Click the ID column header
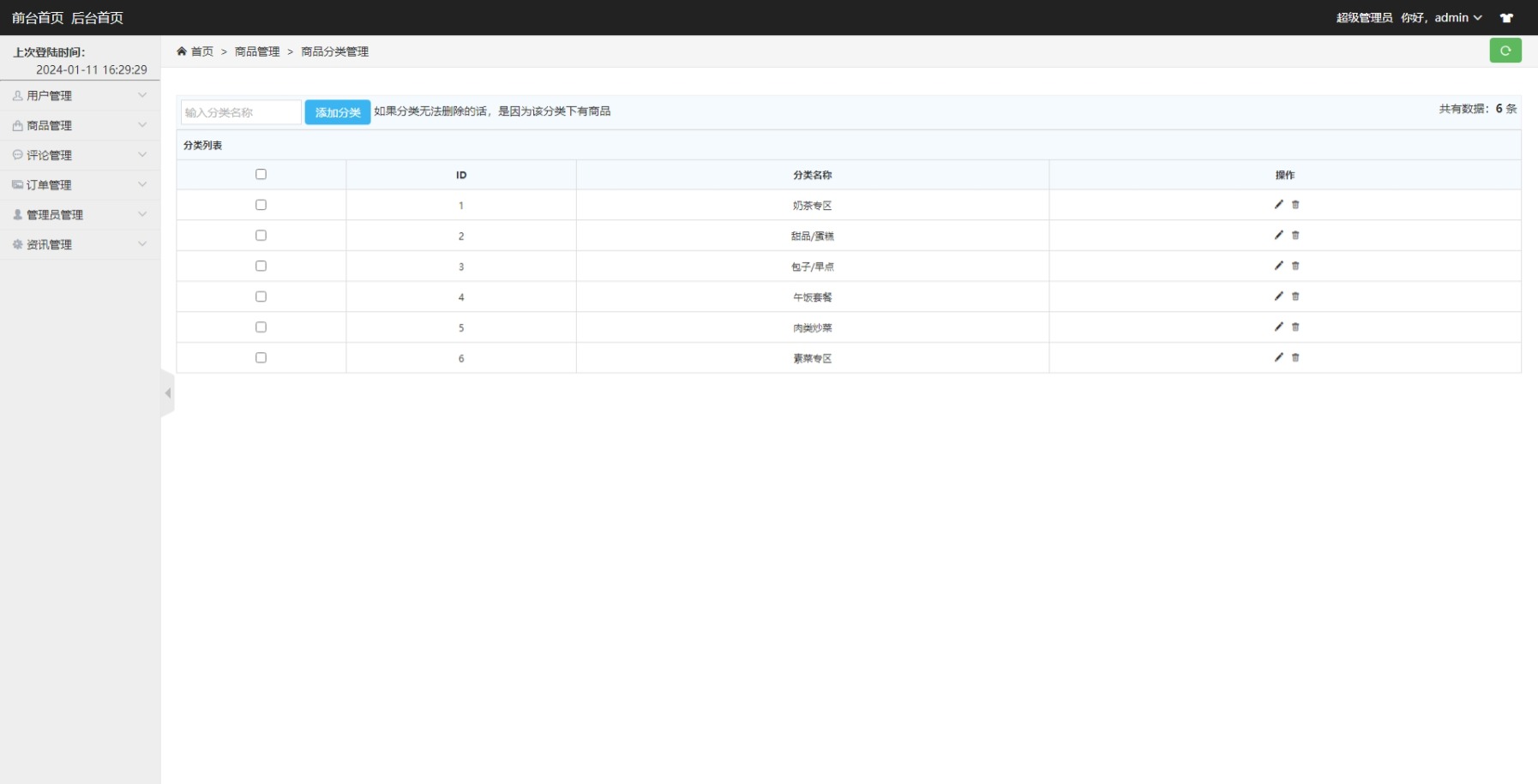 461,175
